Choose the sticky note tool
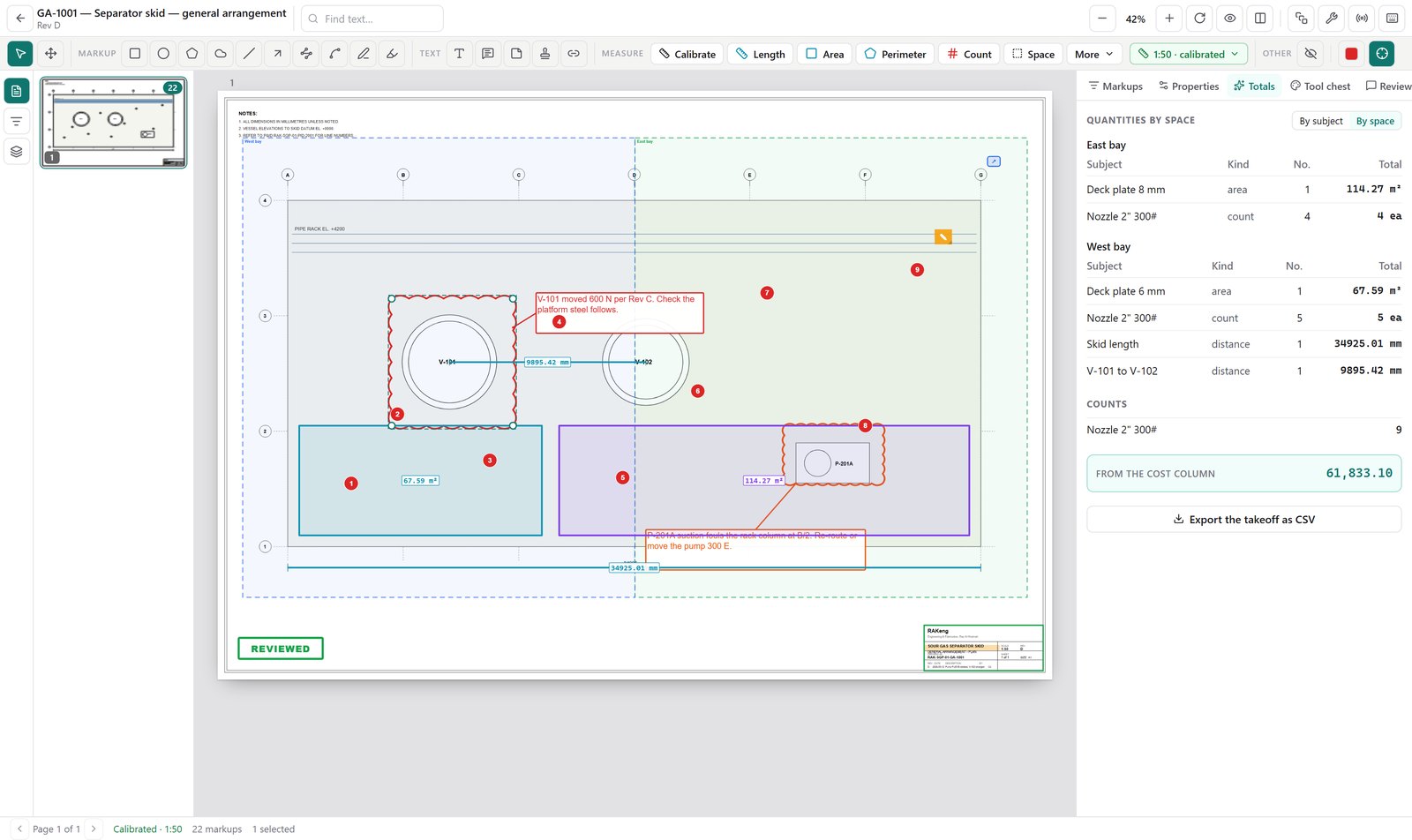Viewport: 1412px width, 840px height. (x=516, y=54)
